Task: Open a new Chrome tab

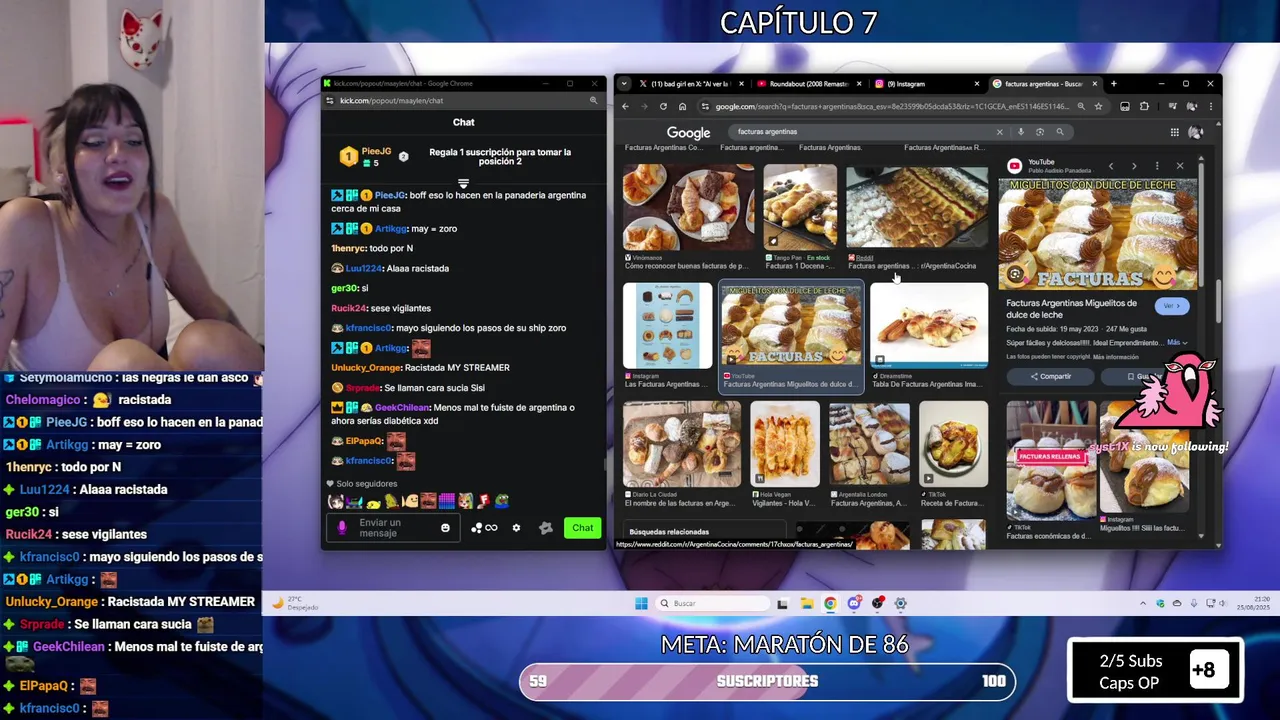Action: coord(1113,84)
